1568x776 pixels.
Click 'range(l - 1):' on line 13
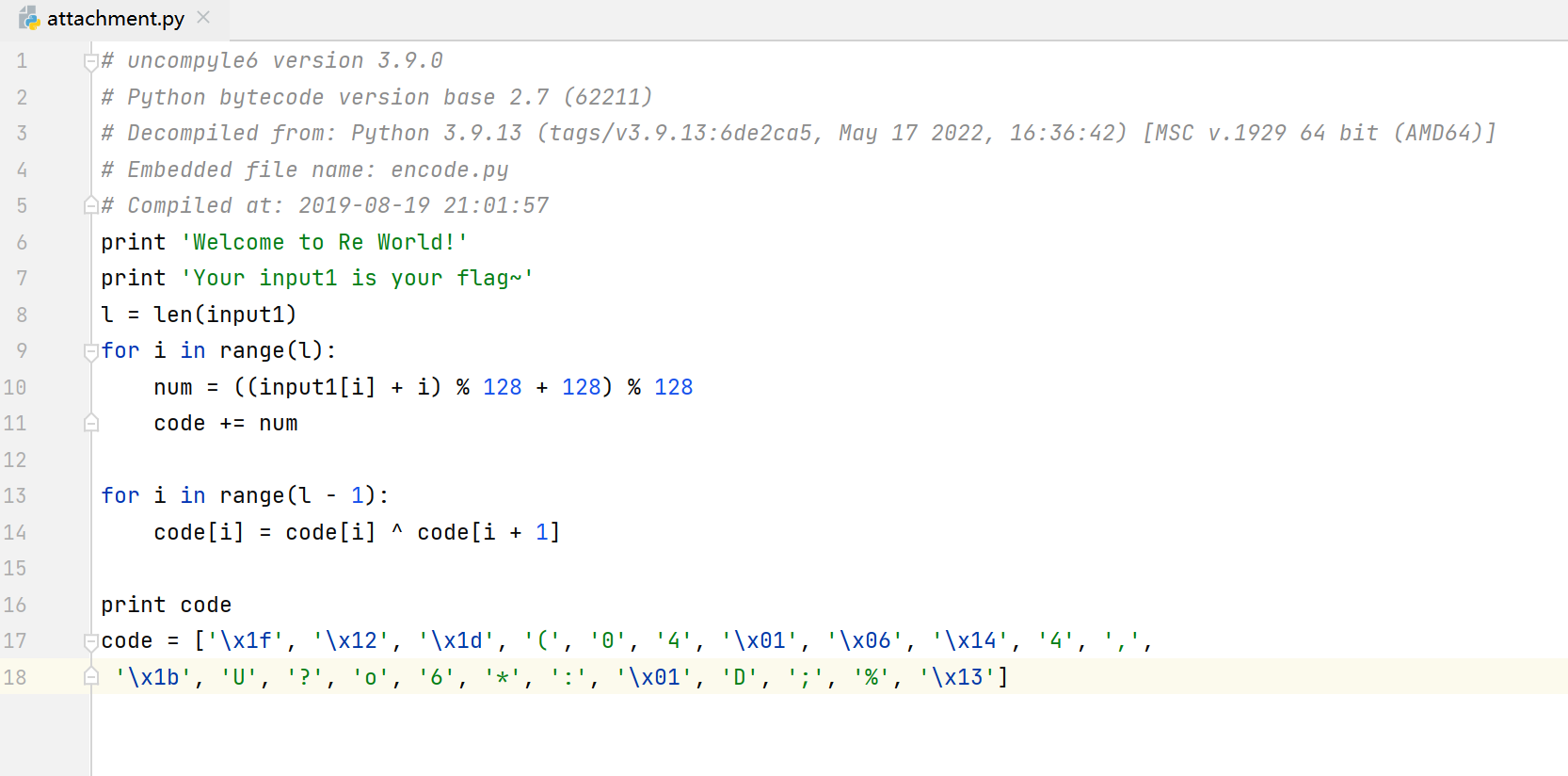(x=304, y=495)
